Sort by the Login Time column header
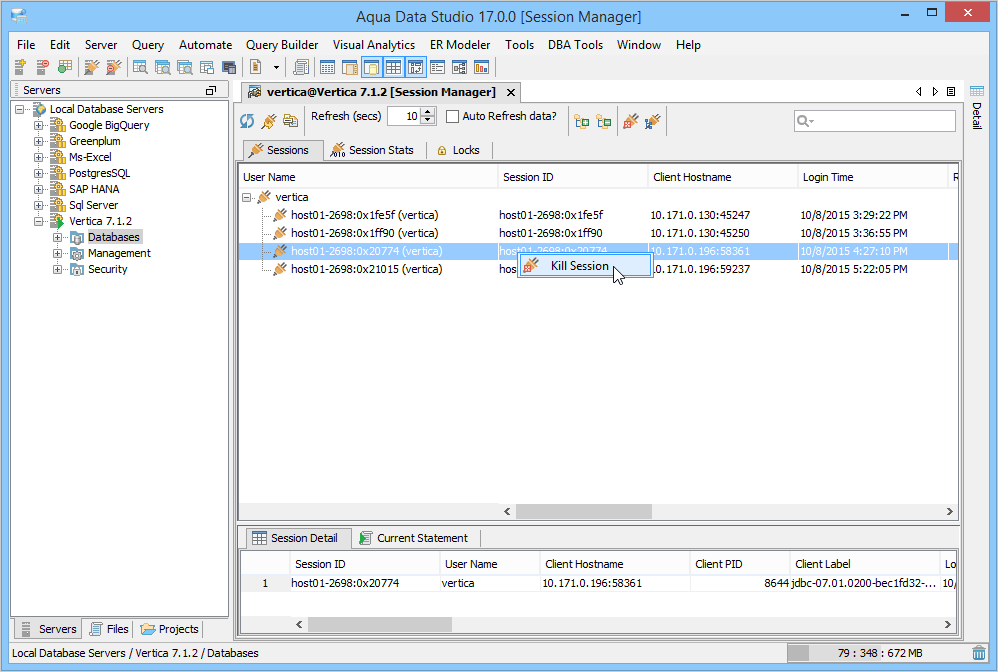Viewport: 998px width, 672px height. pos(873,177)
